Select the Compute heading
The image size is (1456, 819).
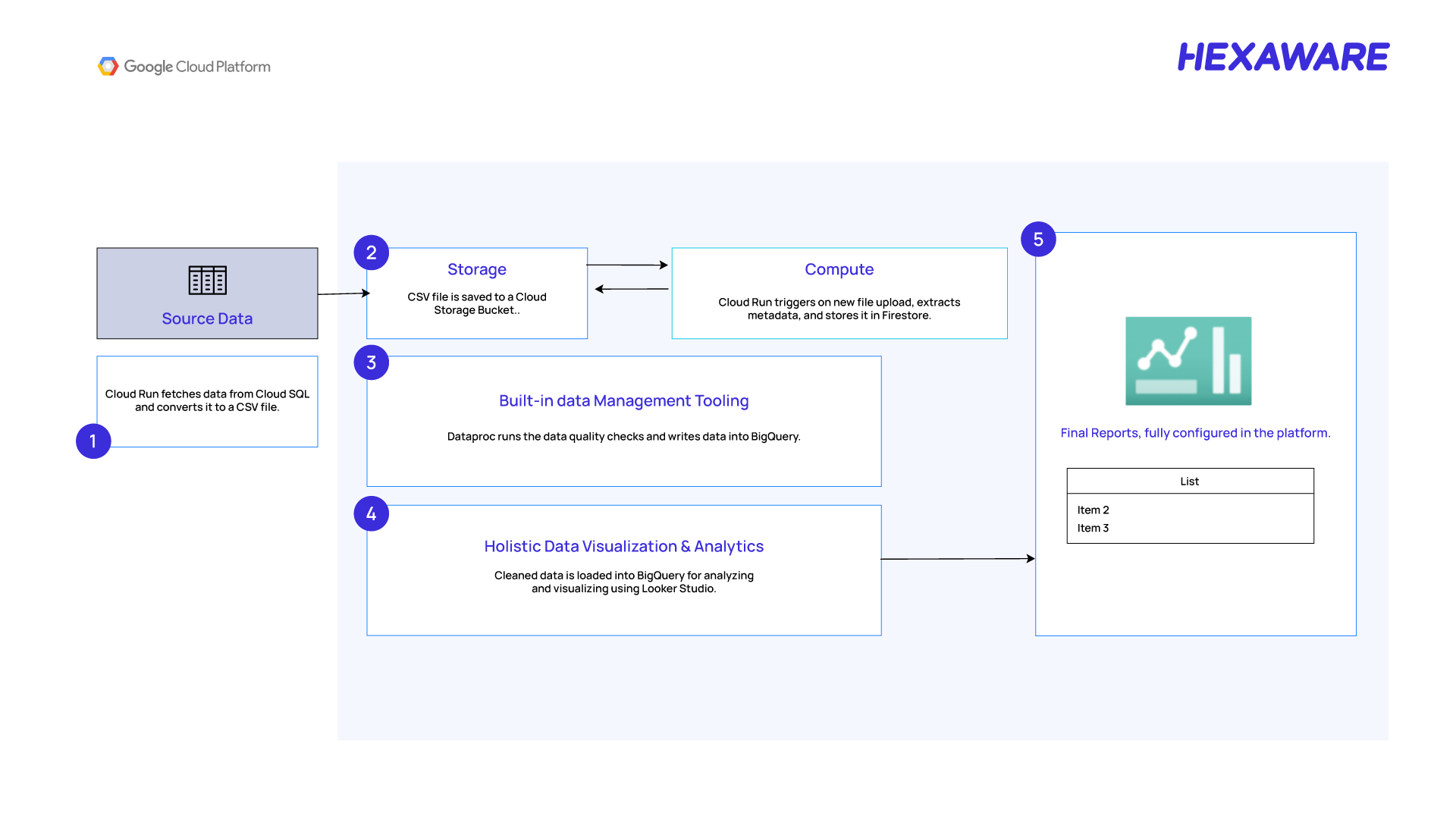pyautogui.click(x=839, y=269)
